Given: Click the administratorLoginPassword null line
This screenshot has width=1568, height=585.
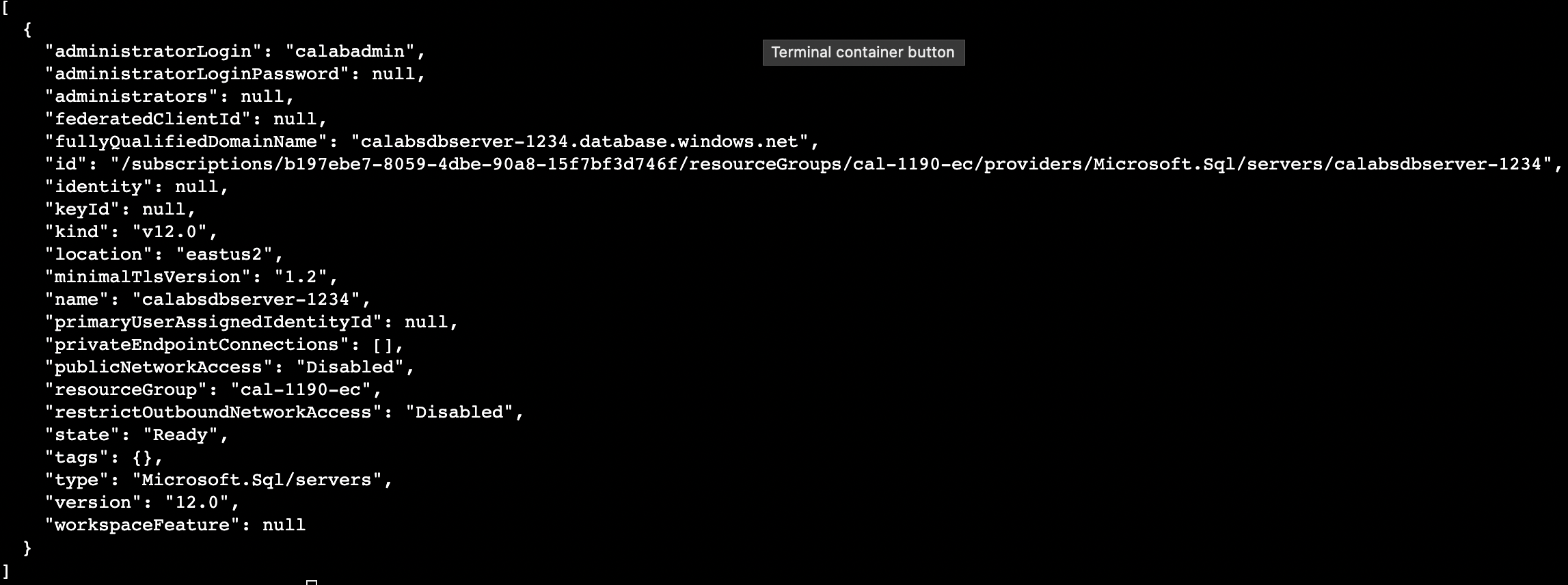Looking at the screenshot, I should point(235,74).
